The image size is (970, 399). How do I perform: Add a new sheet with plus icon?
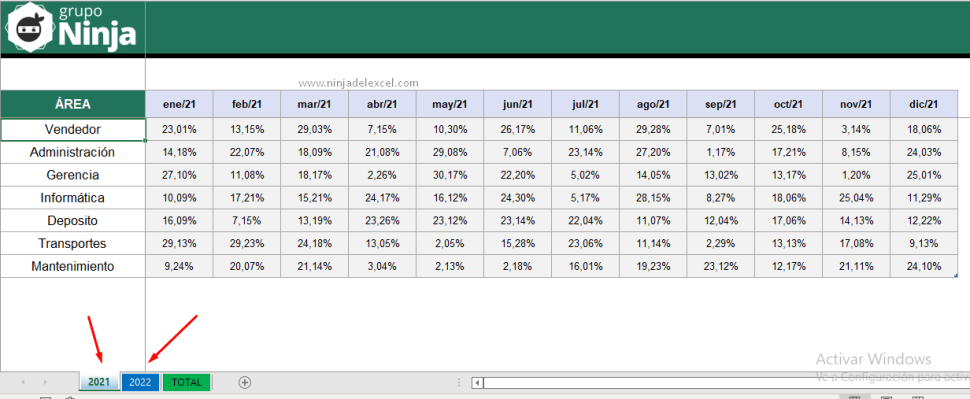(245, 382)
